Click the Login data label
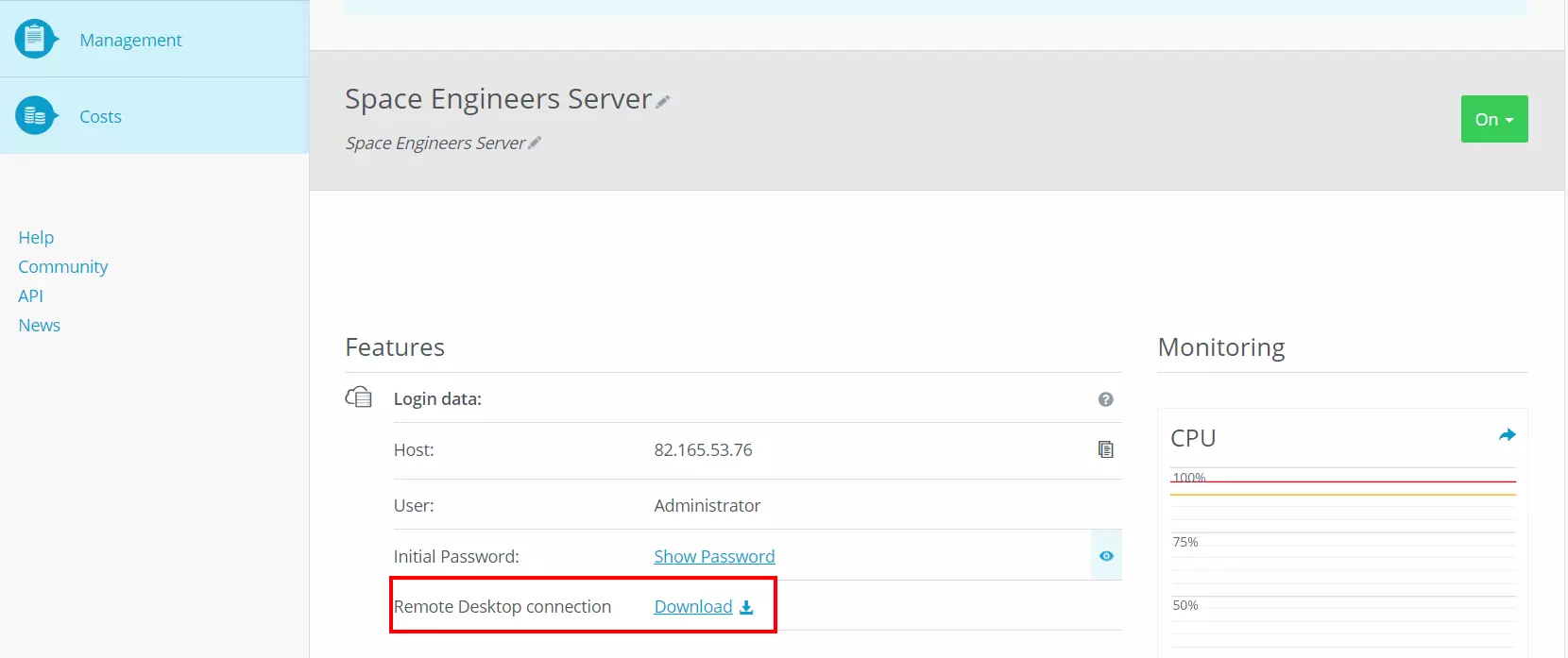The width and height of the screenshot is (1568, 658). coord(437,399)
